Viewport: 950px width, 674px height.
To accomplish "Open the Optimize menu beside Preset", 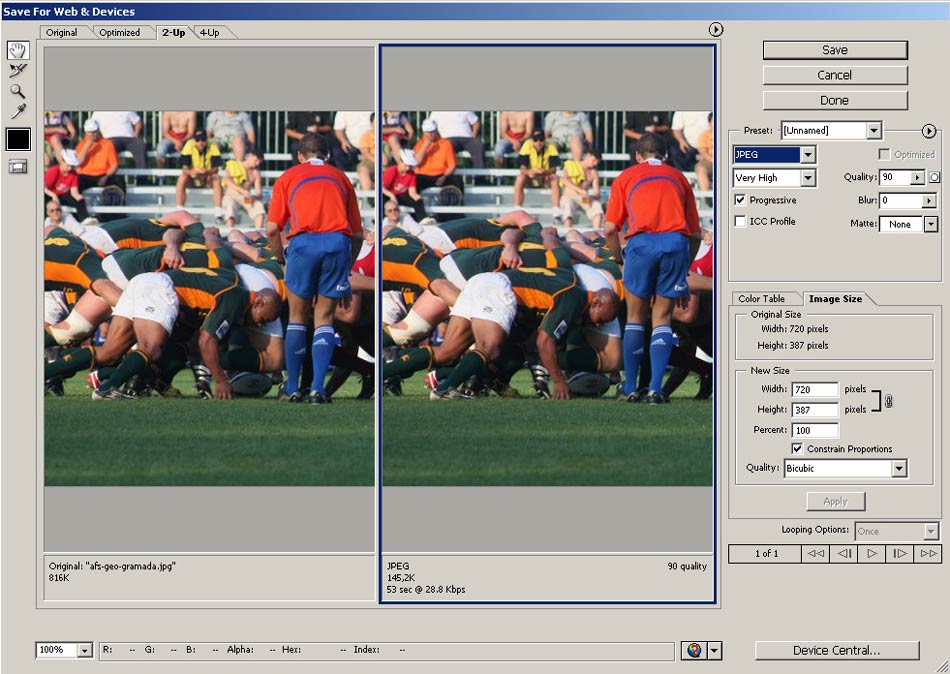I will pos(929,131).
